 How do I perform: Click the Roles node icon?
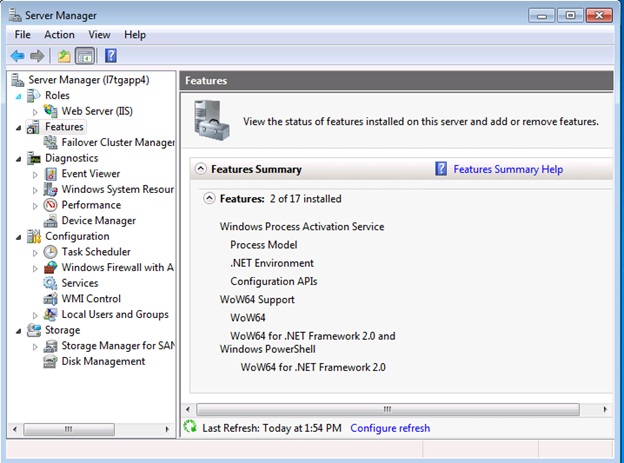tap(34, 96)
